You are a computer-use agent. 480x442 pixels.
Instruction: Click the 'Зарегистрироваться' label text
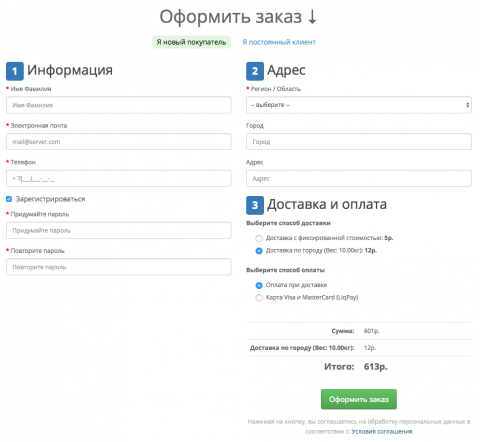tap(50, 199)
